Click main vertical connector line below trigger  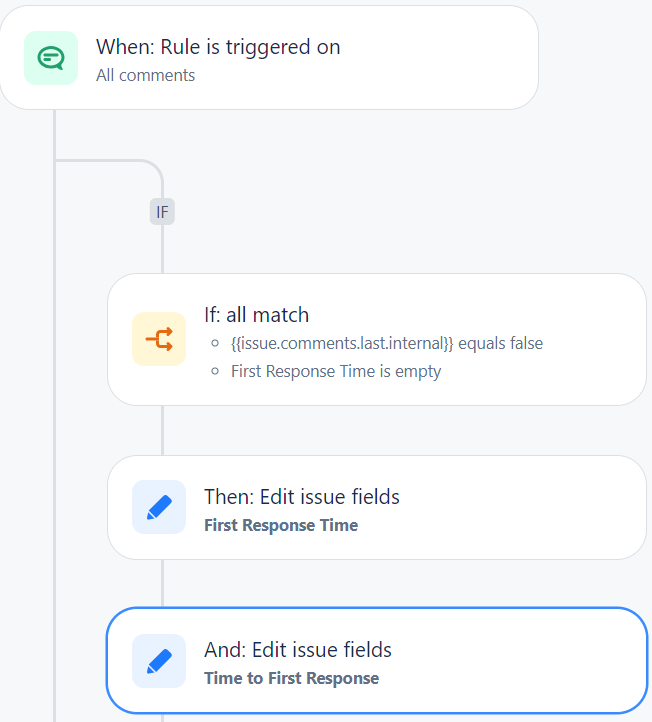54,414
